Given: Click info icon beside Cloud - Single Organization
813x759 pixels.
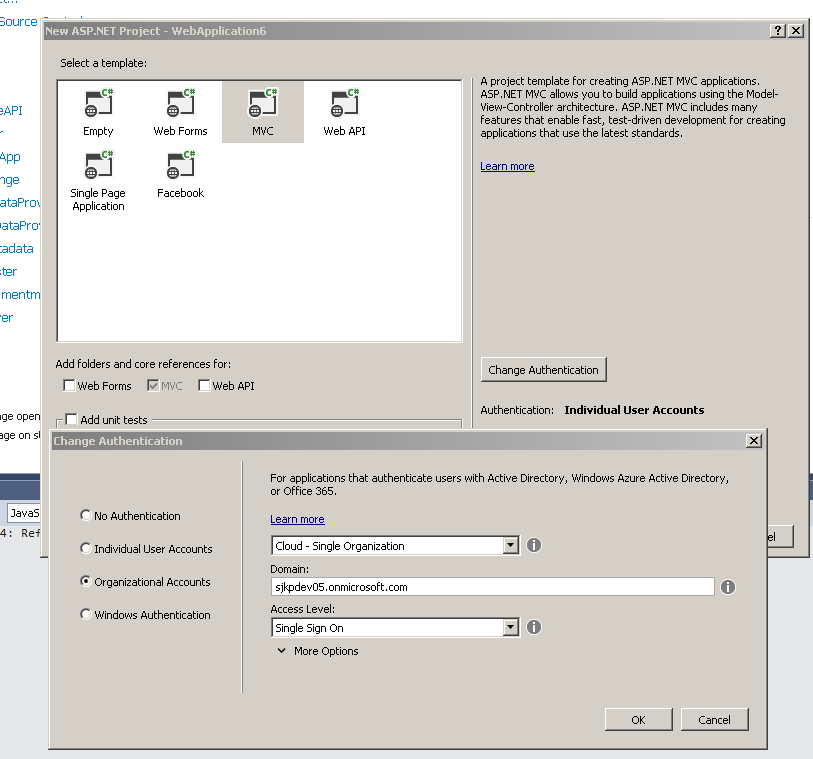Looking at the screenshot, I should (x=534, y=545).
